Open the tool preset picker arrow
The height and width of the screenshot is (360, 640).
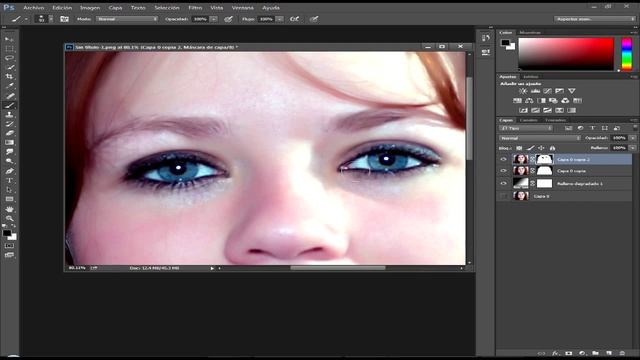(x=26, y=19)
